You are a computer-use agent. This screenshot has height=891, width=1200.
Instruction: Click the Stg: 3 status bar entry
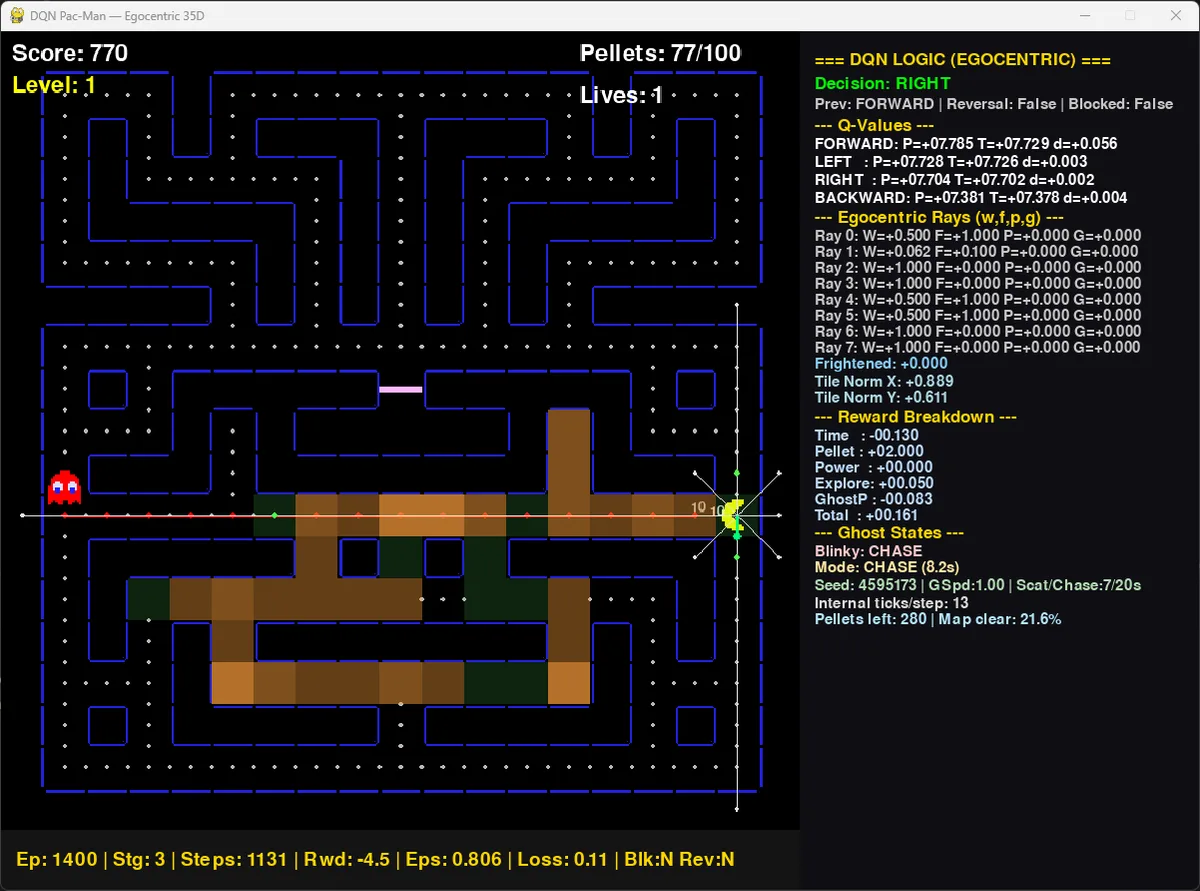(x=139, y=860)
